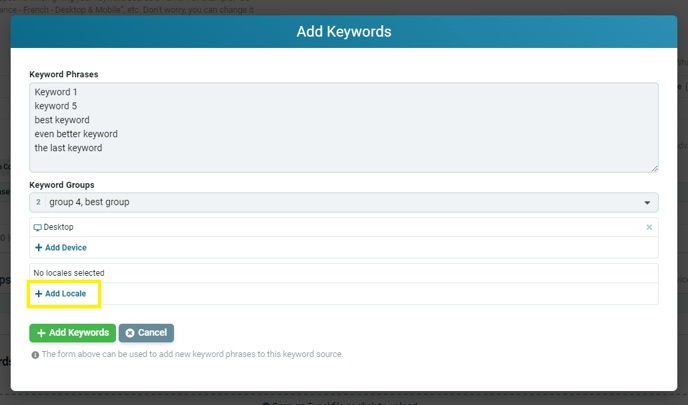Screen dimensions: 688x405
Task: Click the 'Keyword Phrases' label
Action: 64,74
